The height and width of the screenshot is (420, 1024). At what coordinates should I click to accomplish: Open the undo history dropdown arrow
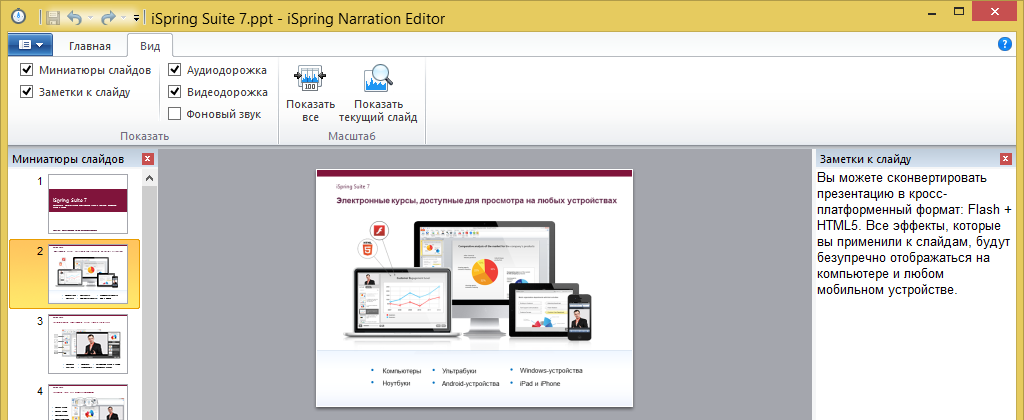[x=89, y=18]
